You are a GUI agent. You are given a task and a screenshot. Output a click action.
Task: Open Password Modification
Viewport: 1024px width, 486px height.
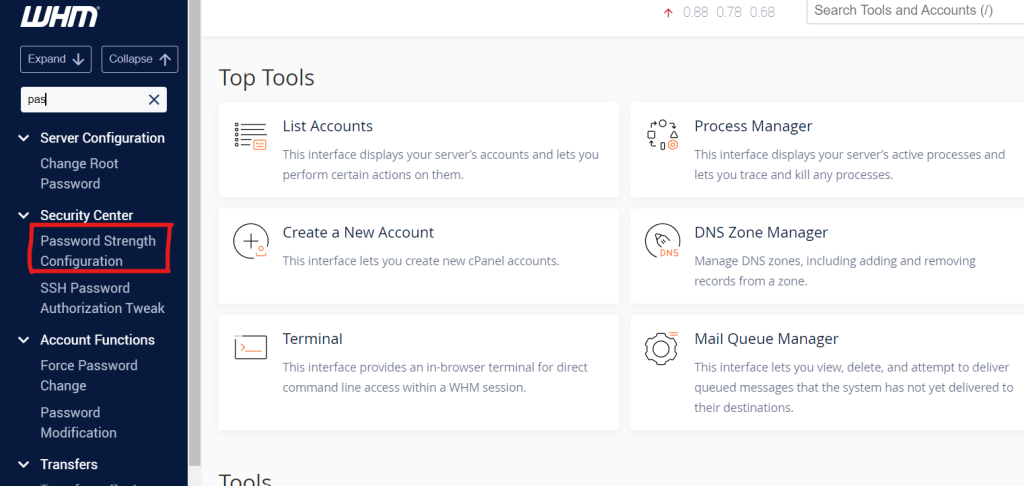tap(78, 423)
